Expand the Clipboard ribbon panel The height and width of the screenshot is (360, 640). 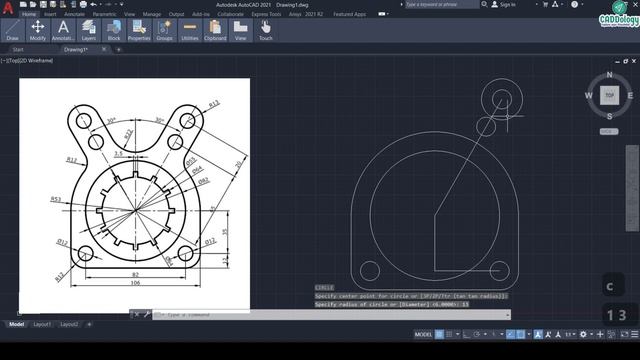pyautogui.click(x=215, y=30)
